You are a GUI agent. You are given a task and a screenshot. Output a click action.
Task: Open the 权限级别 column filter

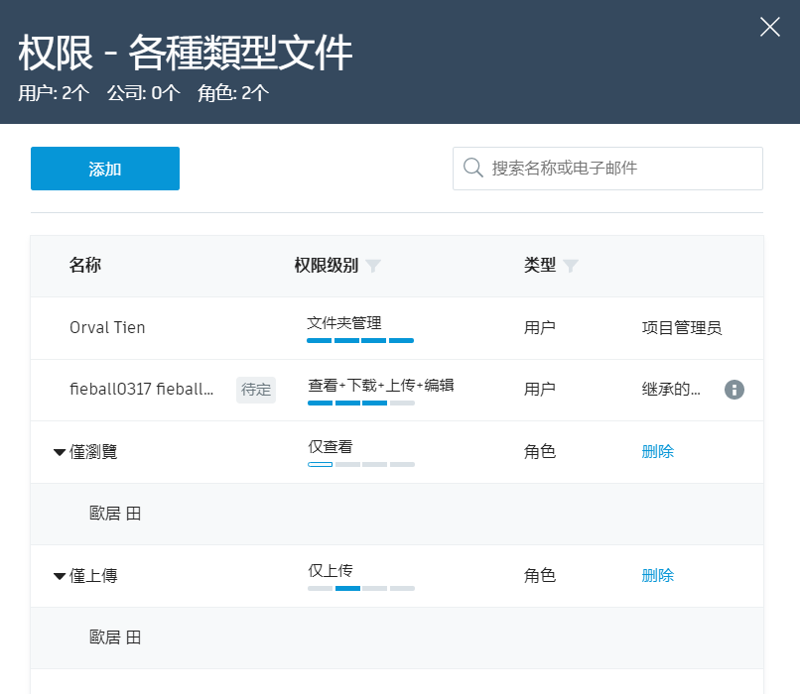click(373, 266)
